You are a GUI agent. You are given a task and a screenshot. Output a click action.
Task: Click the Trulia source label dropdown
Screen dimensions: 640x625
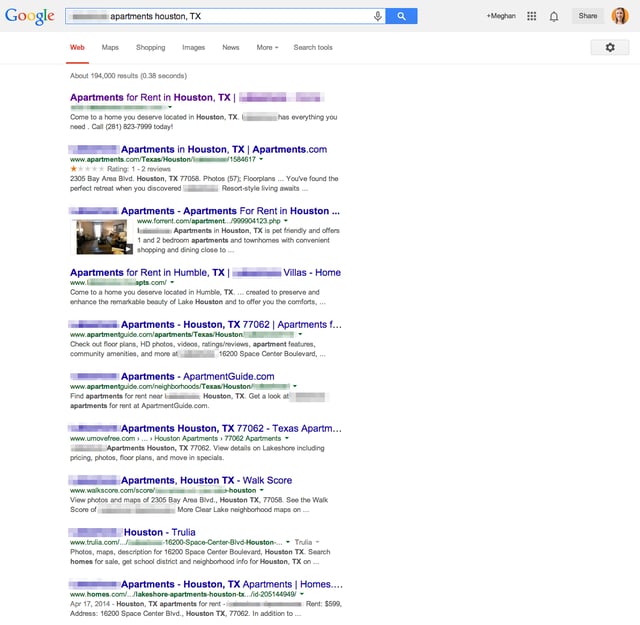point(307,542)
